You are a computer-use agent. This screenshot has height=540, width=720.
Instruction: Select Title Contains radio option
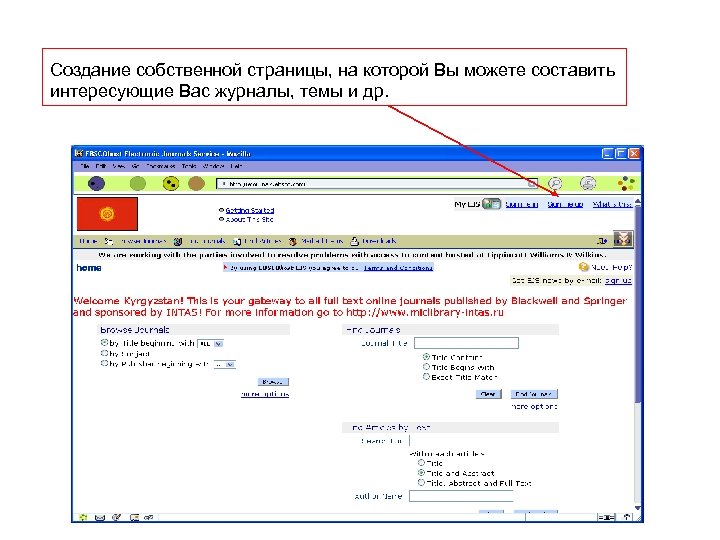click(x=426, y=357)
